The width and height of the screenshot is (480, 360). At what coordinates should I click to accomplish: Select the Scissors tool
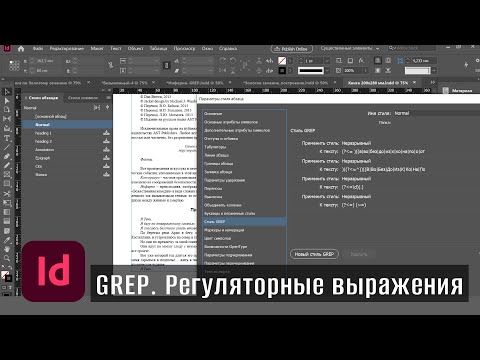[7, 193]
